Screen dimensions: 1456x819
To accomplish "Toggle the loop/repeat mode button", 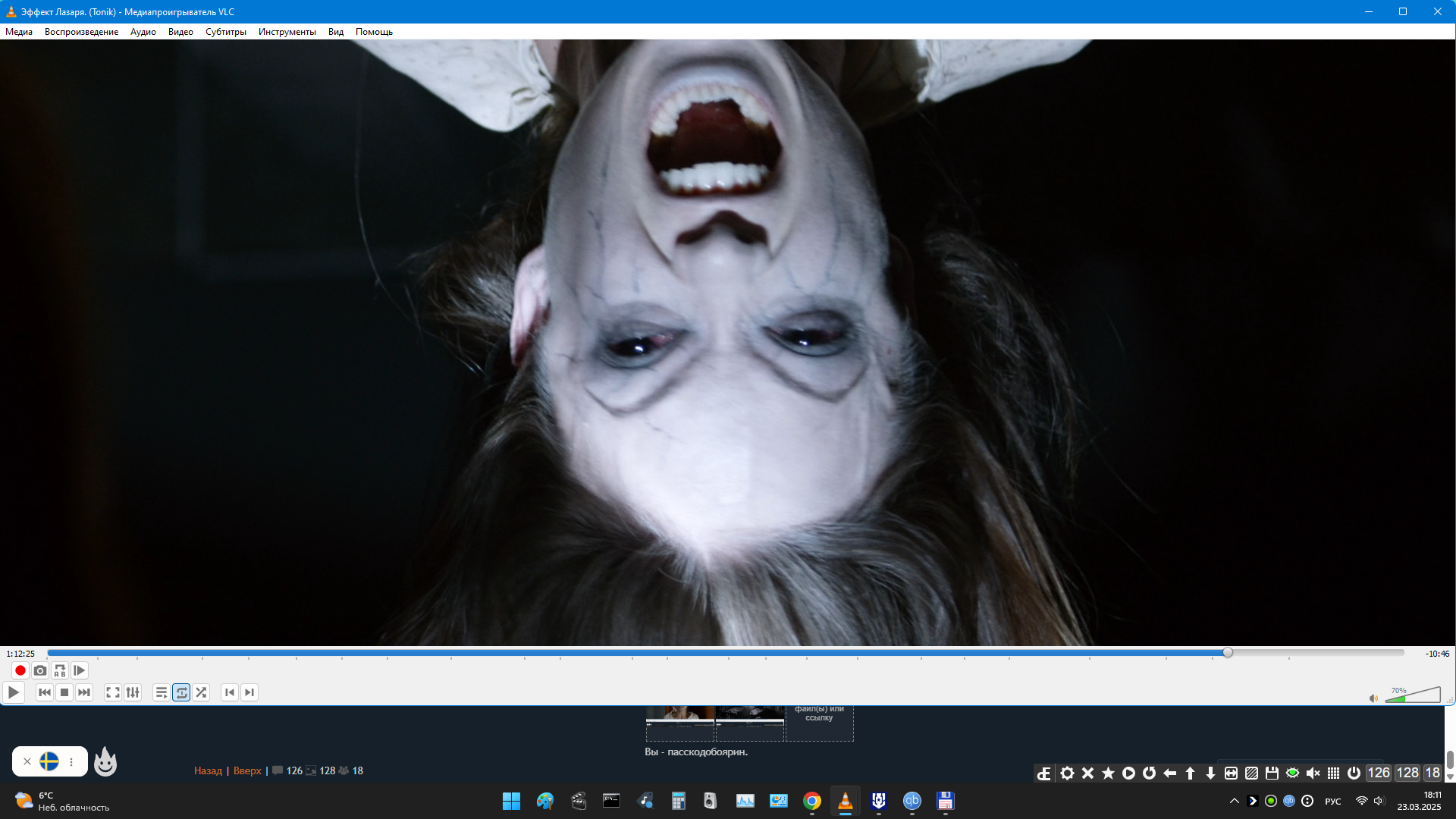I will point(181,692).
